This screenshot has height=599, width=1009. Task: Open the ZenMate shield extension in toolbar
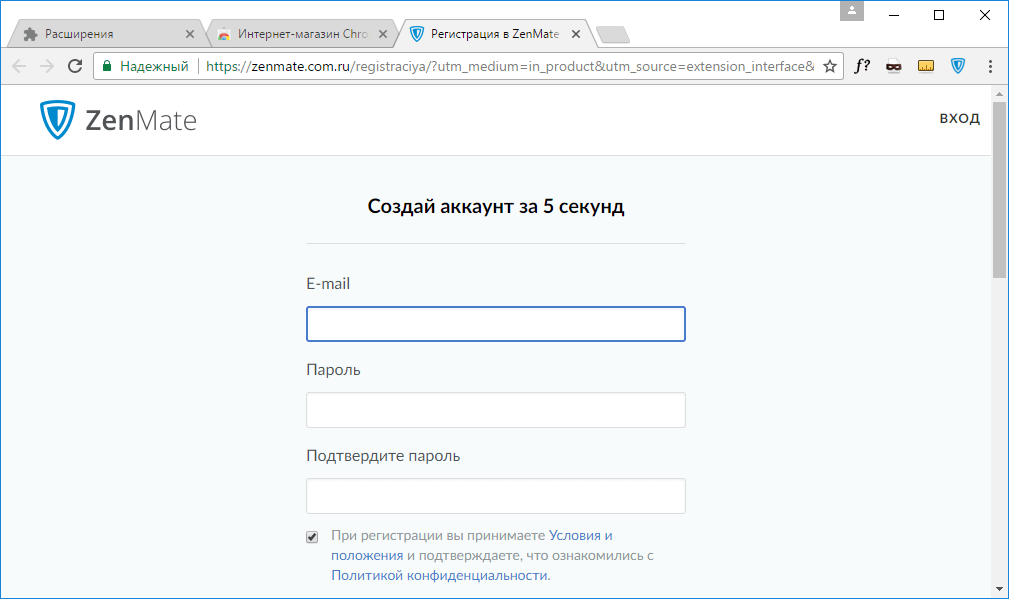(958, 66)
